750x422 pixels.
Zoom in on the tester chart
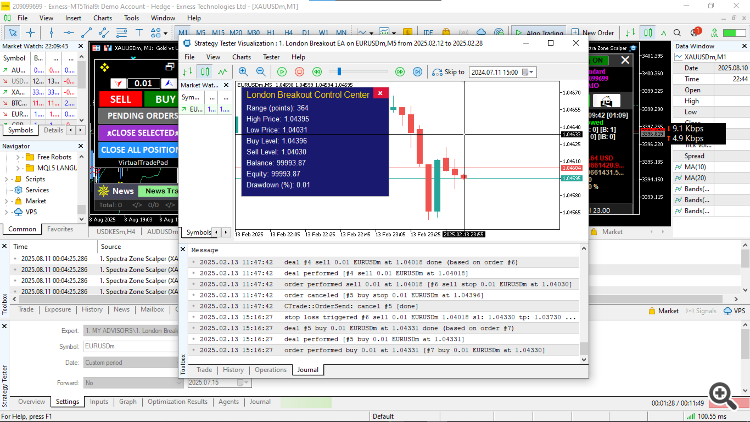click(x=243, y=72)
